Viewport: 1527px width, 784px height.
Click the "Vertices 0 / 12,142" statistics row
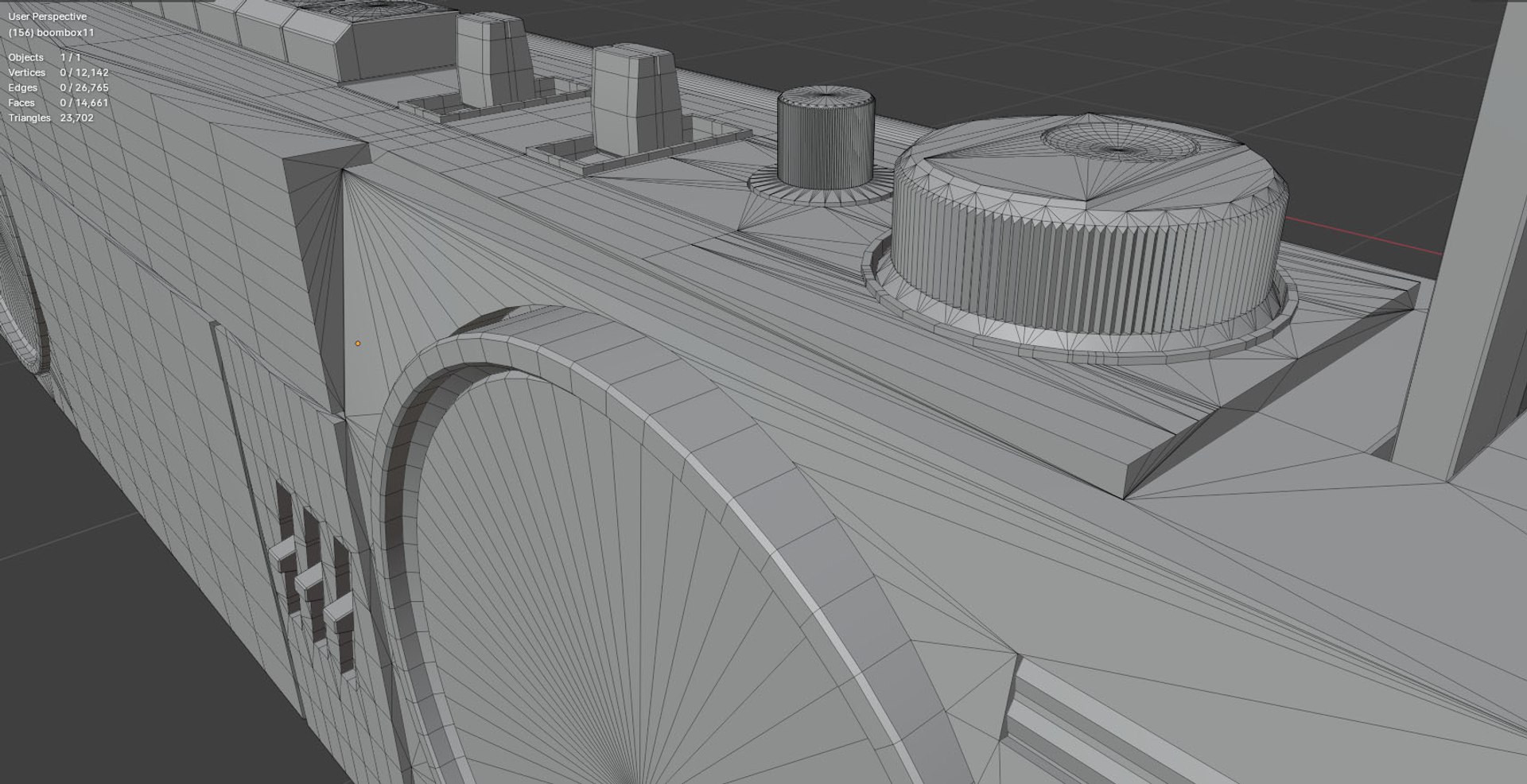click(58, 72)
